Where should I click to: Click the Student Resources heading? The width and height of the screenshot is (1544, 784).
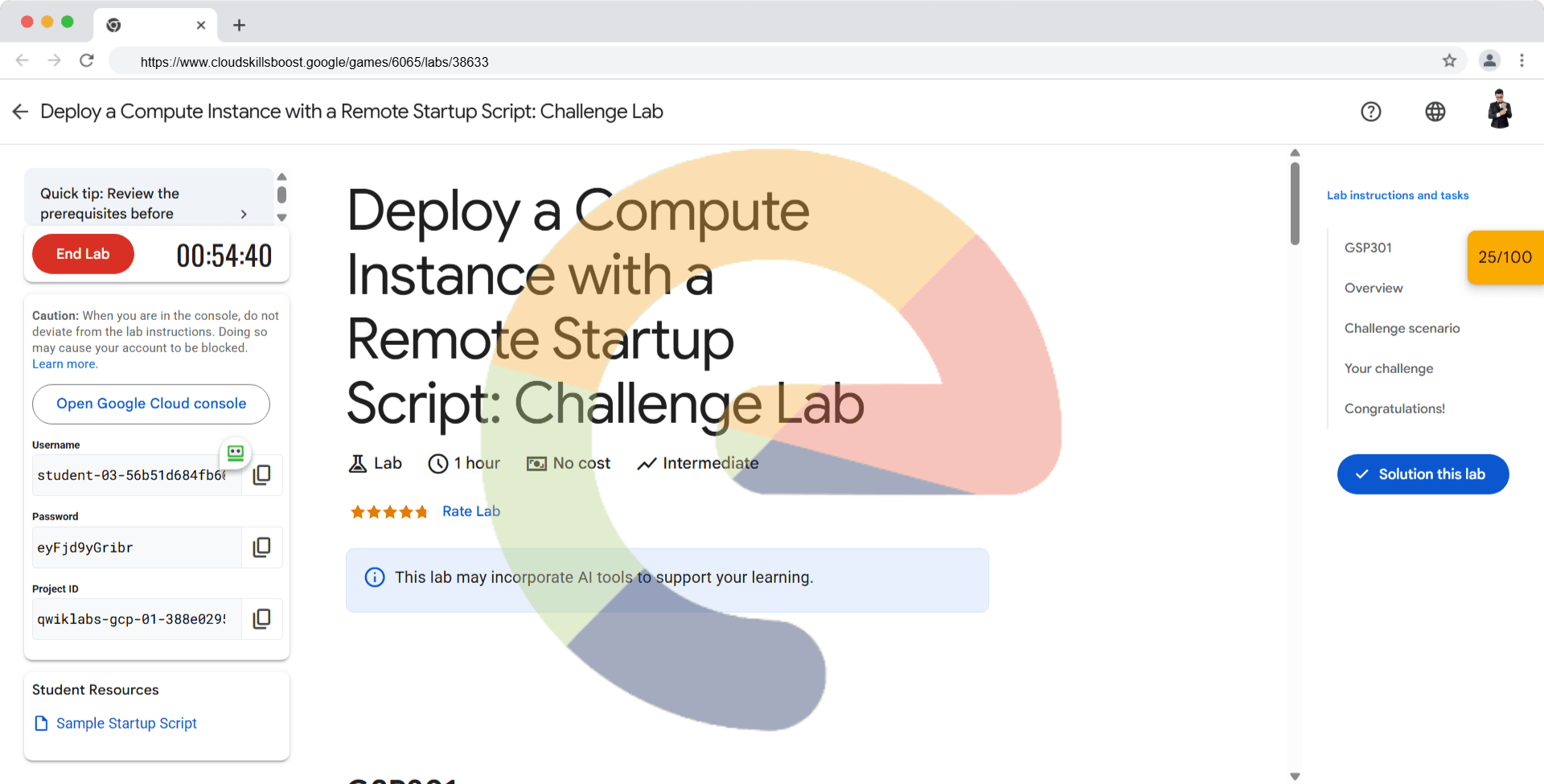point(96,690)
